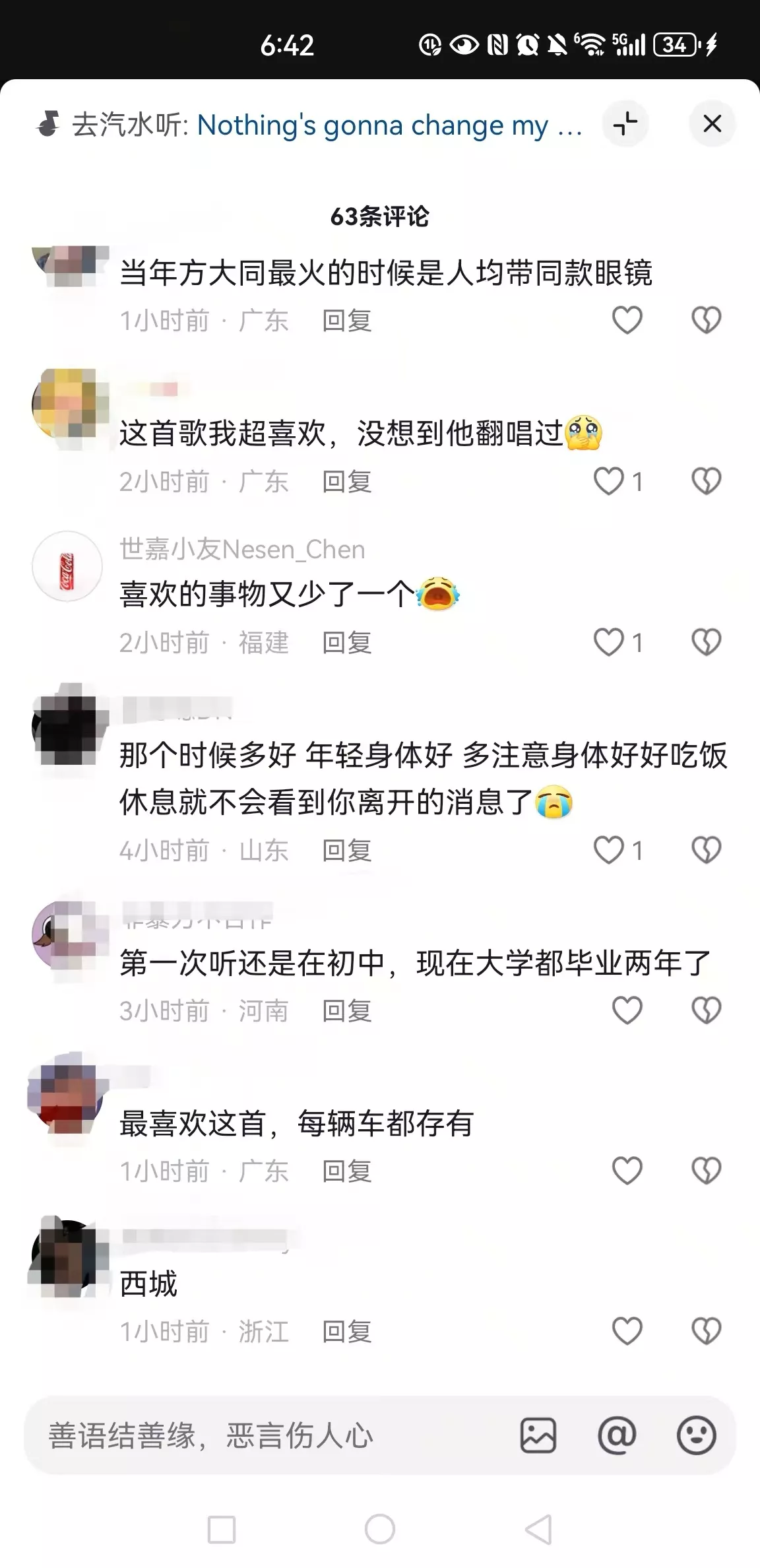
Task: Tap the 汽水 music note icon
Action: pos(48,124)
